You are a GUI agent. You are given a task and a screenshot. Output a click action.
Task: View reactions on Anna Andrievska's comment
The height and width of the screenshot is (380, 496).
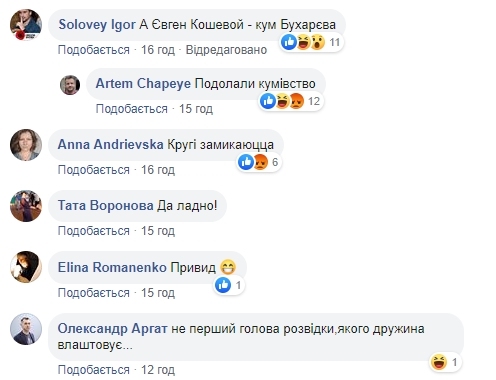[259, 162]
